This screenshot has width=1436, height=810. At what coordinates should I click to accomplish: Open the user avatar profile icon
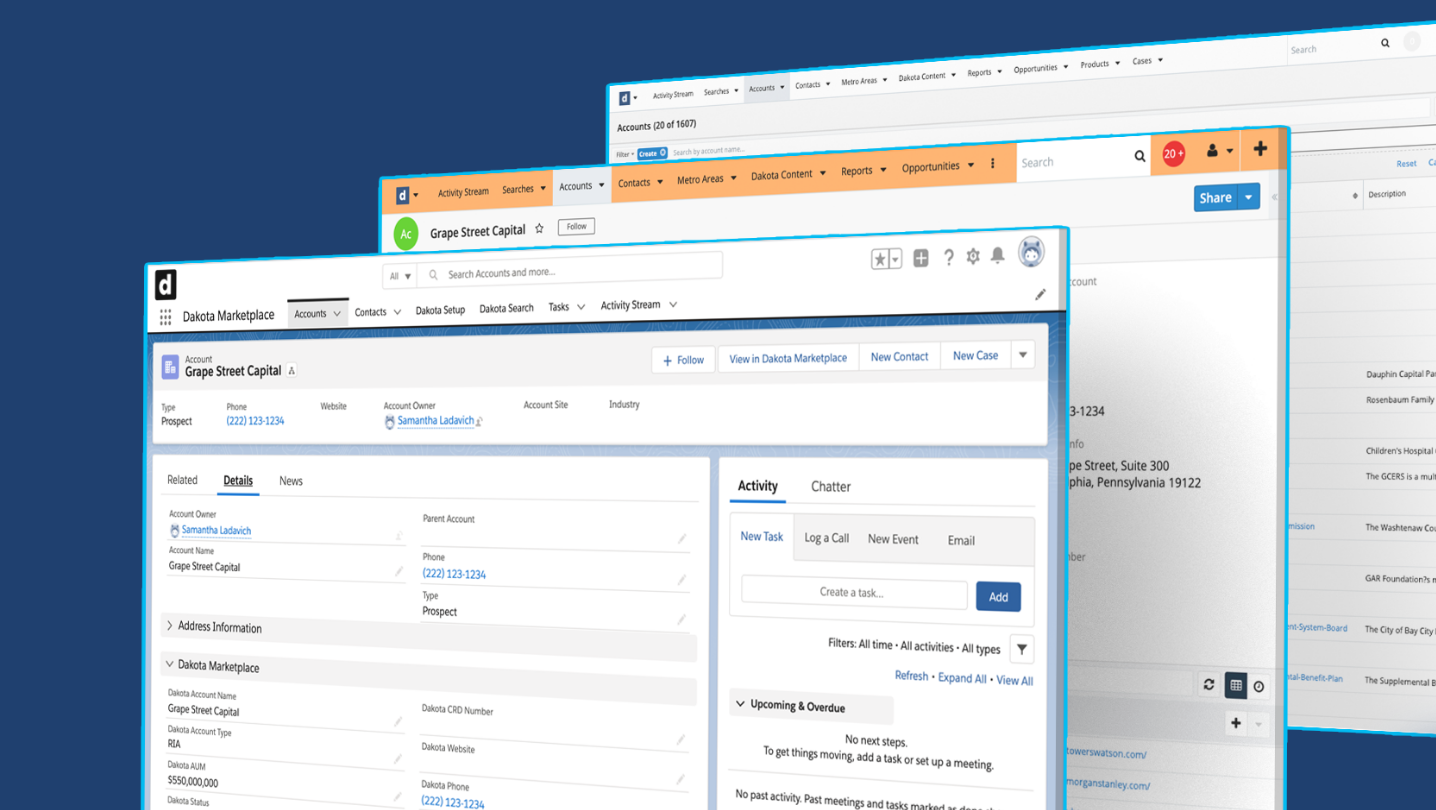click(x=1031, y=253)
